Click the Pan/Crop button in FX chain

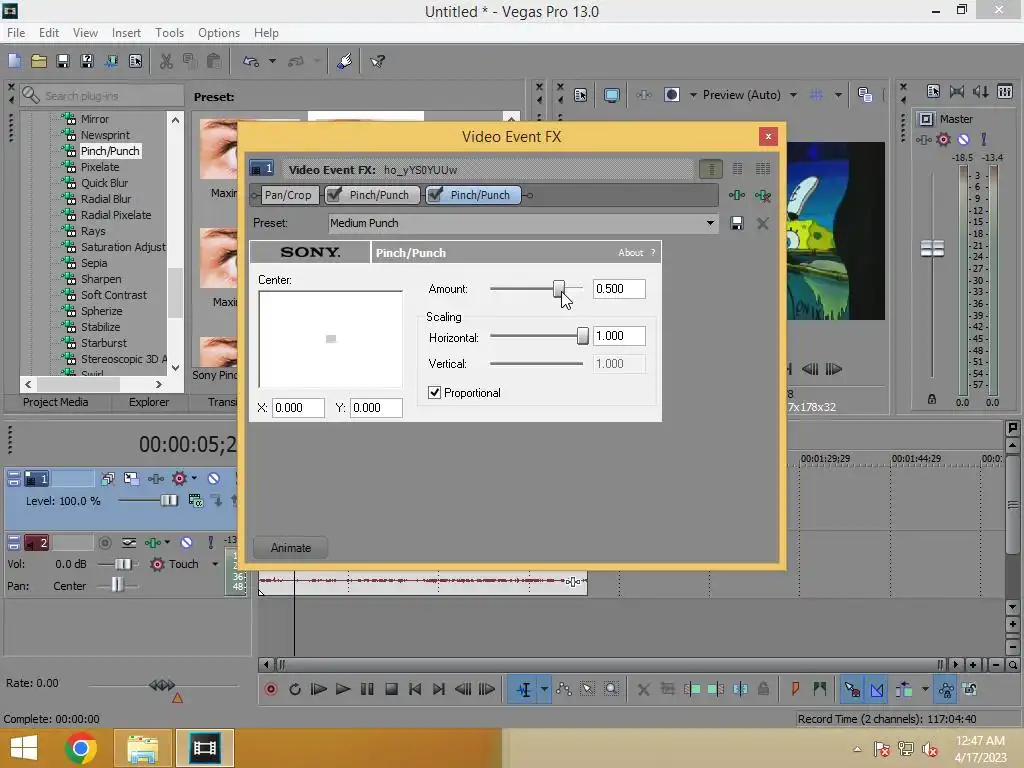pos(288,195)
